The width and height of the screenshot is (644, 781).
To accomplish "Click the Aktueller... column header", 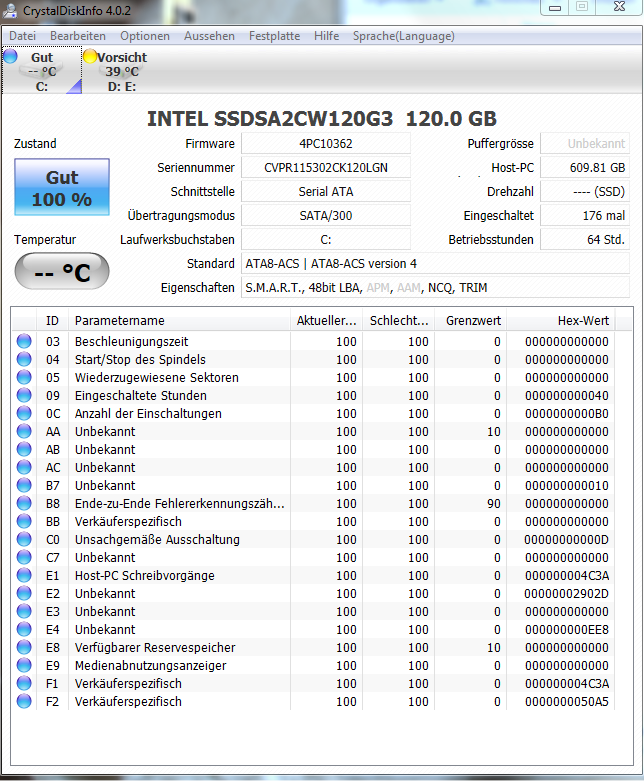I will (327, 320).
